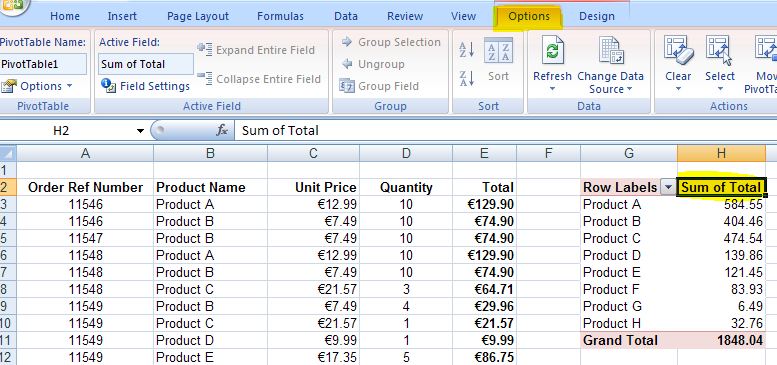Open the PivotTable Design tab
777x365 pixels.
coord(597,16)
